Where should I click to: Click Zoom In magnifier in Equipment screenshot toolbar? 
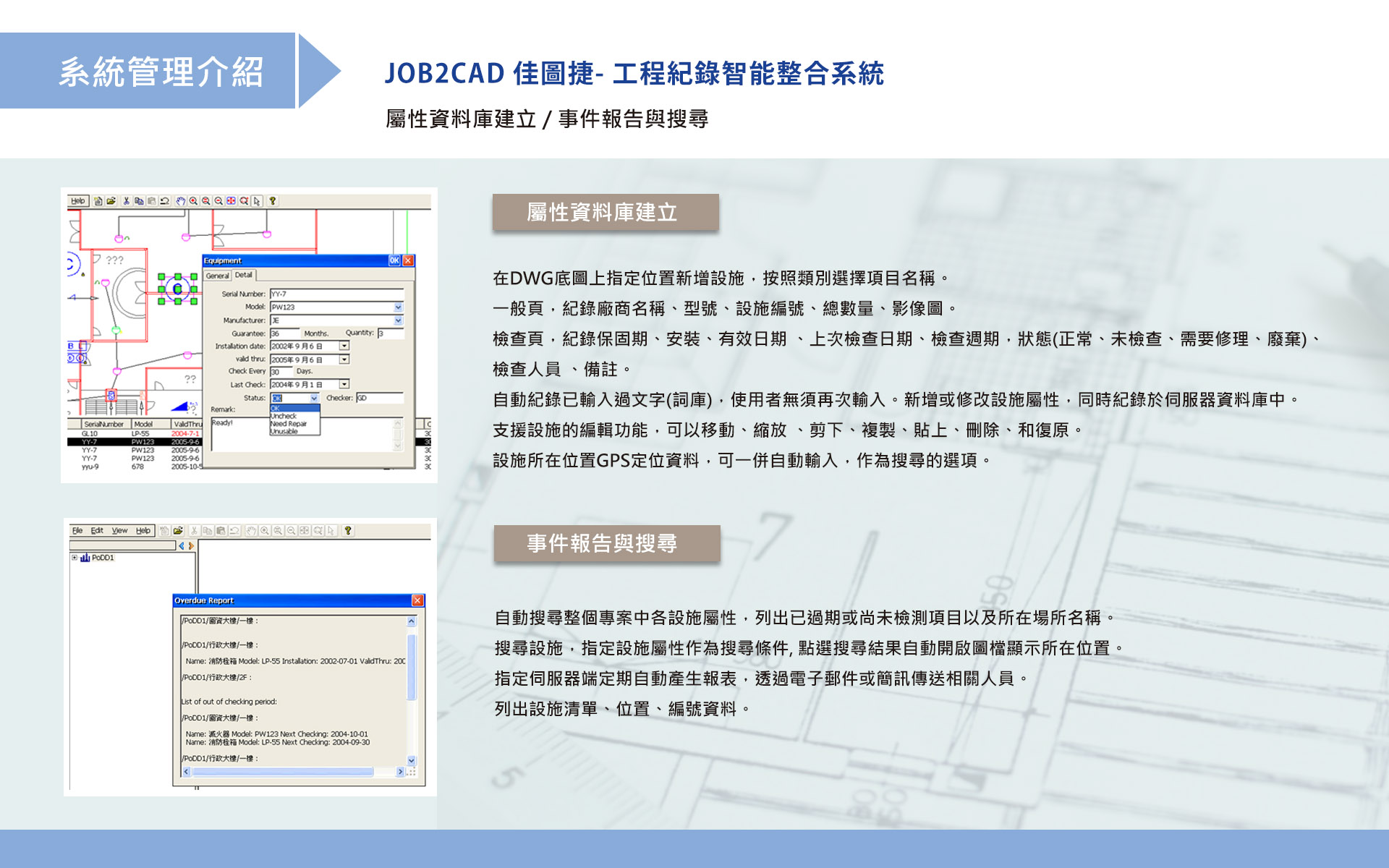(x=193, y=201)
